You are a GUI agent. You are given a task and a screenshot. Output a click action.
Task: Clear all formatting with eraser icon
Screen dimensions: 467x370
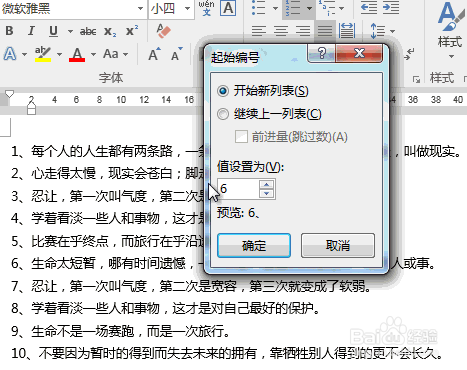point(163,31)
